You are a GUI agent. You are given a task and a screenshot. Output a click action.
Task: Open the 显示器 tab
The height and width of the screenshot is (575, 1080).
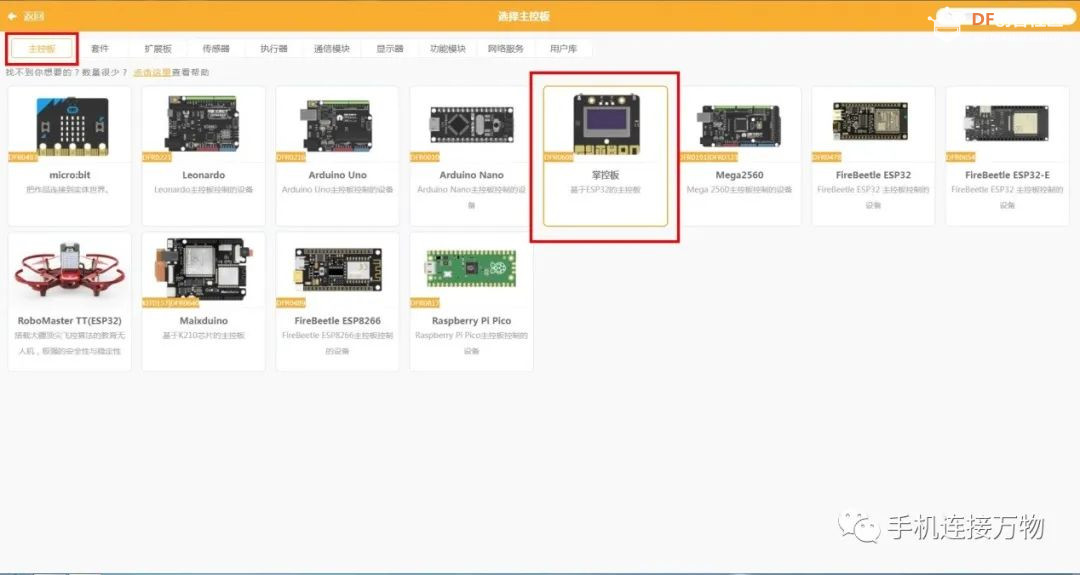pyautogui.click(x=390, y=49)
